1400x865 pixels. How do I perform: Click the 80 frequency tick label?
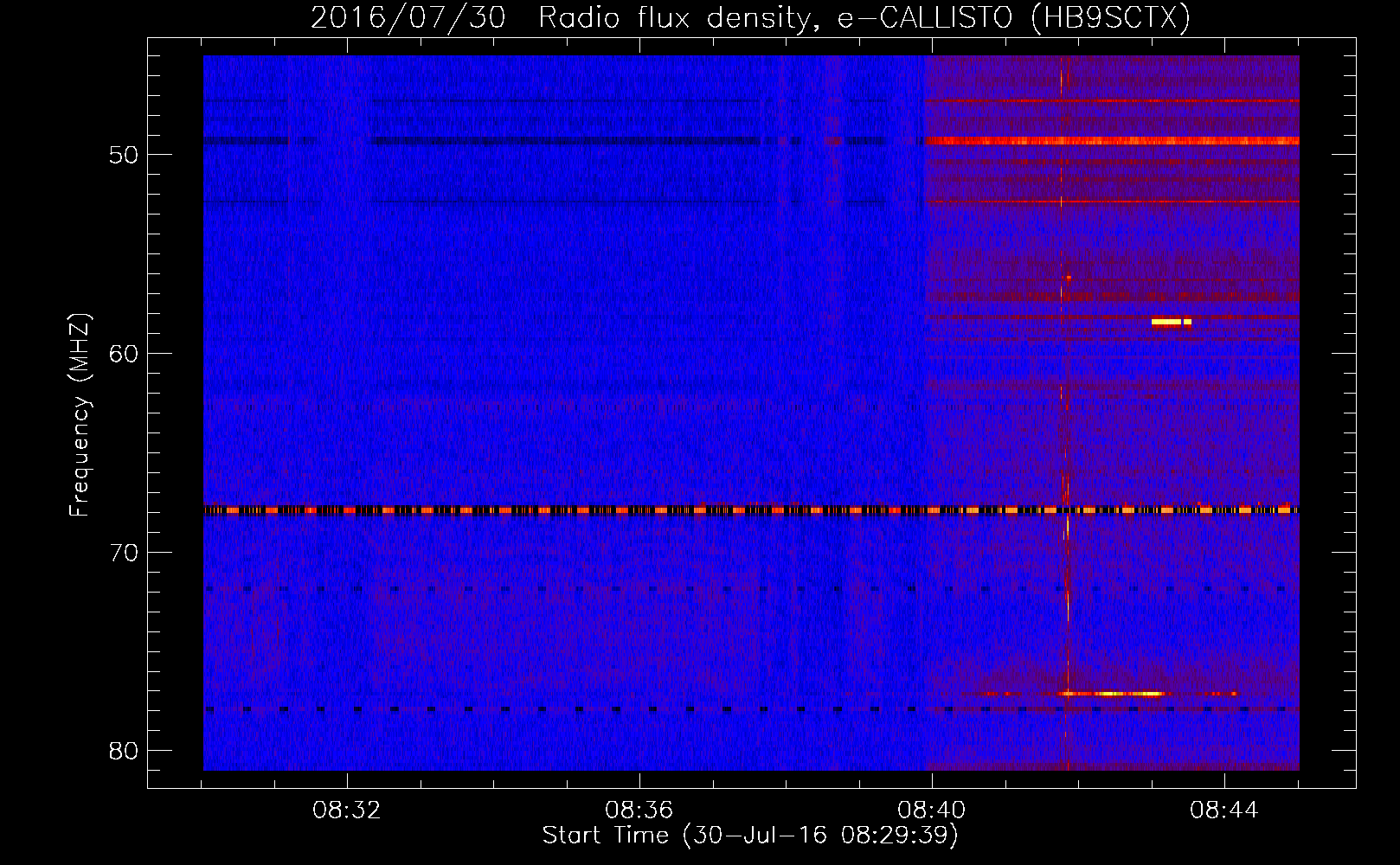coord(124,751)
